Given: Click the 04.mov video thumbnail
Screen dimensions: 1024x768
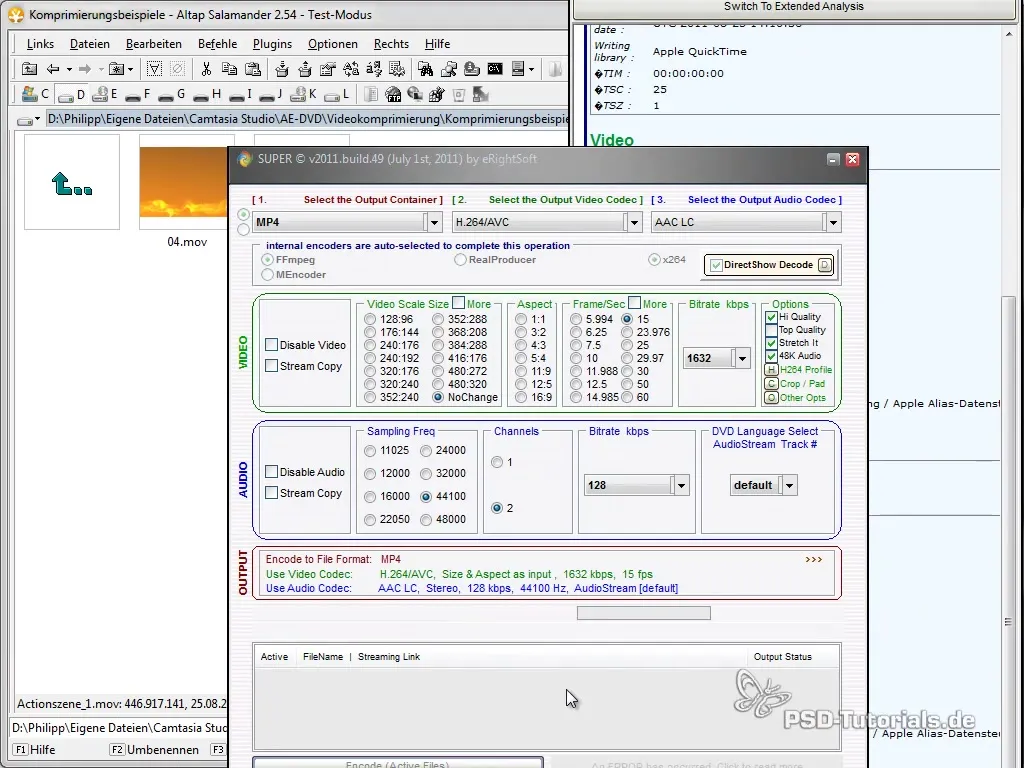Looking at the screenshot, I should point(184,182).
